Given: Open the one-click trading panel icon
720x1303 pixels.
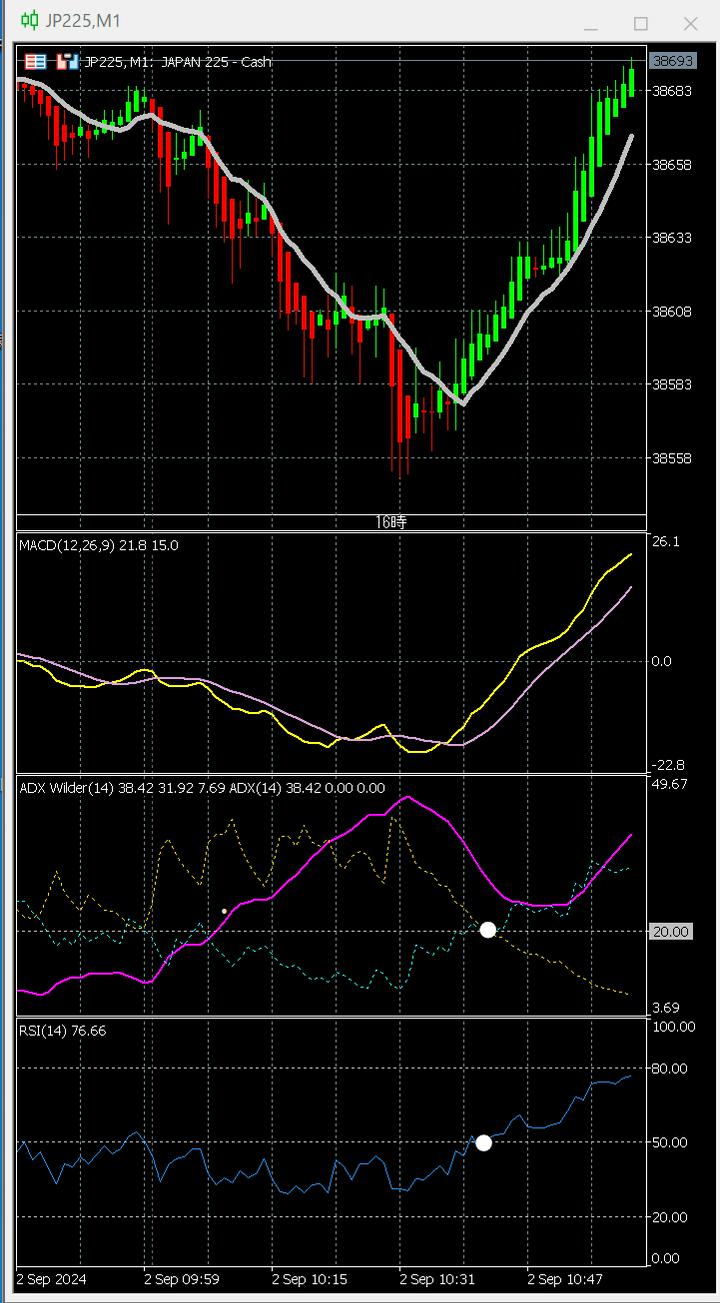Looking at the screenshot, I should 36,62.
